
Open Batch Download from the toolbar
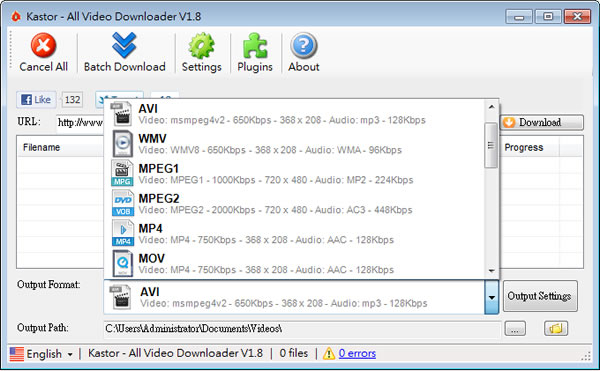(124, 52)
